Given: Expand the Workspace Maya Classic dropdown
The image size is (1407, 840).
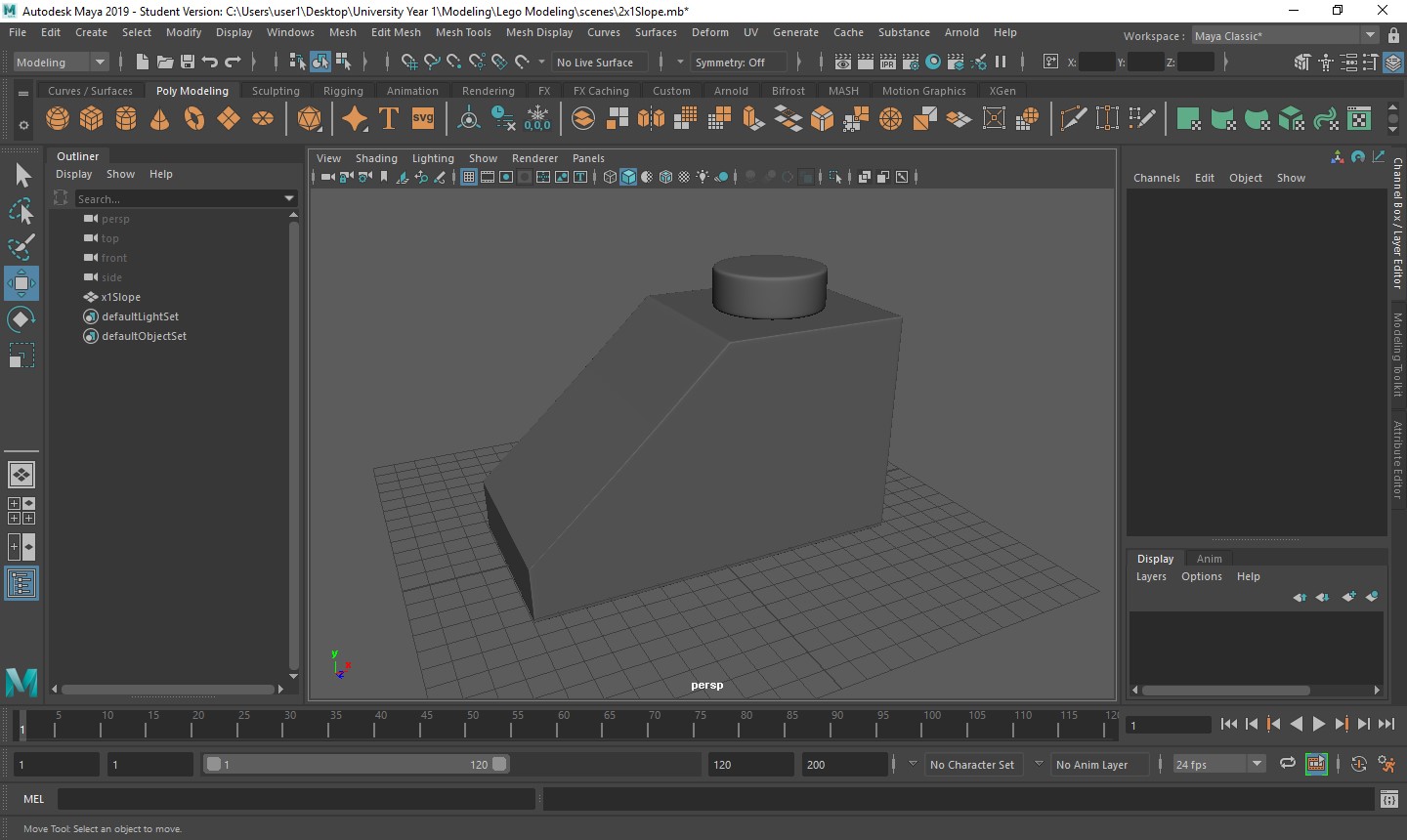Looking at the screenshot, I should (x=1370, y=36).
